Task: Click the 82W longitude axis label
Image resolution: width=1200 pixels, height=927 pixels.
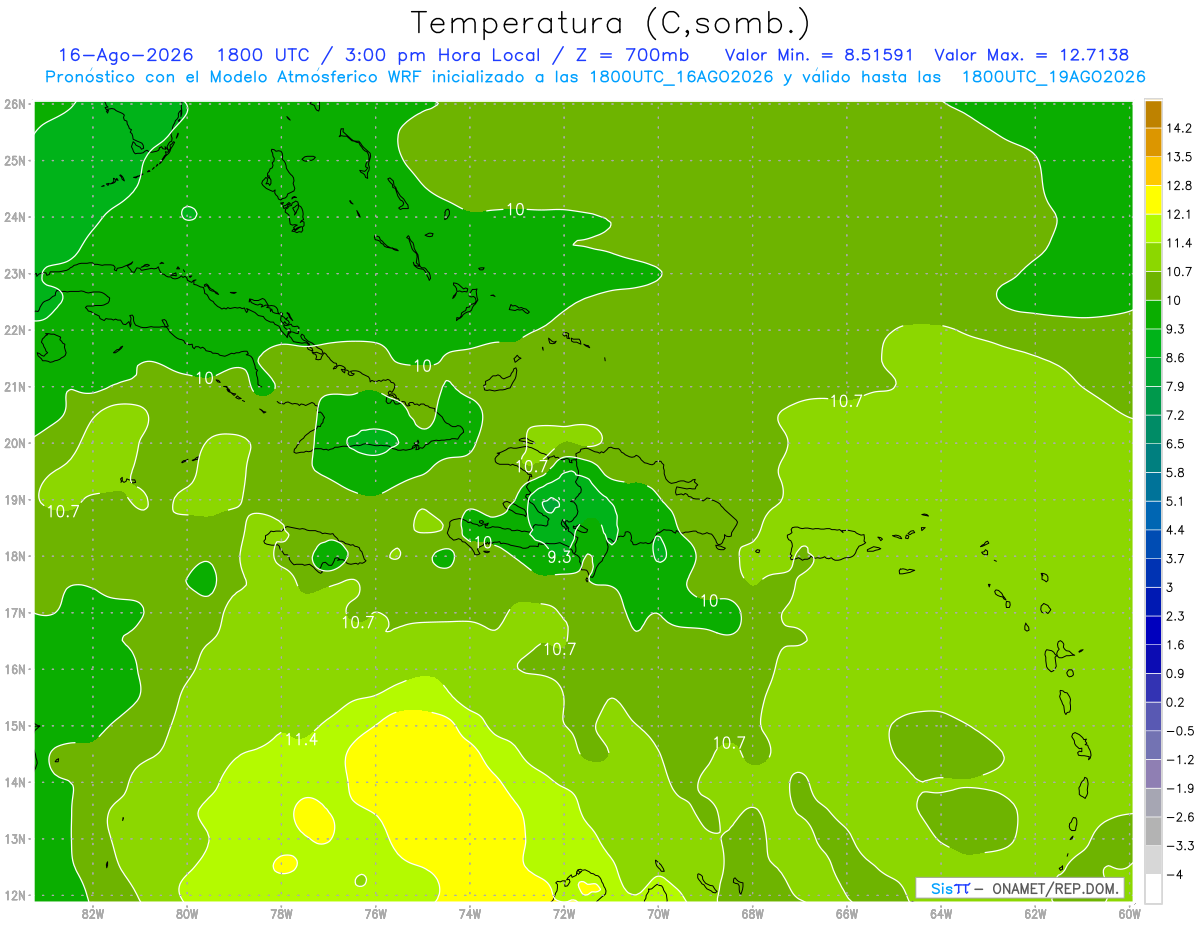Action: [93, 913]
